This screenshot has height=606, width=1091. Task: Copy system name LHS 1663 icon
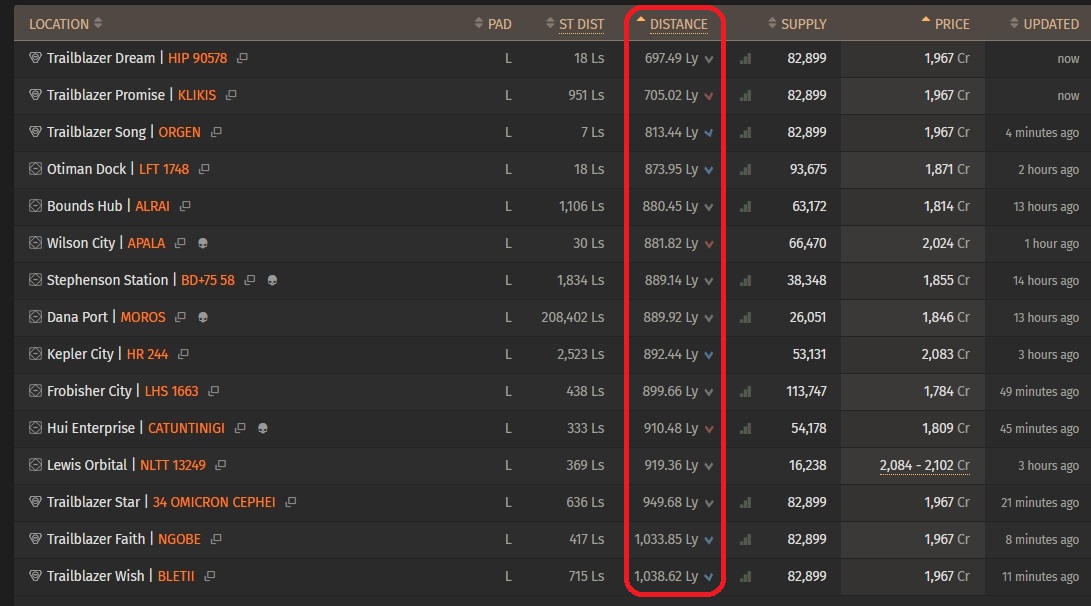(x=214, y=390)
